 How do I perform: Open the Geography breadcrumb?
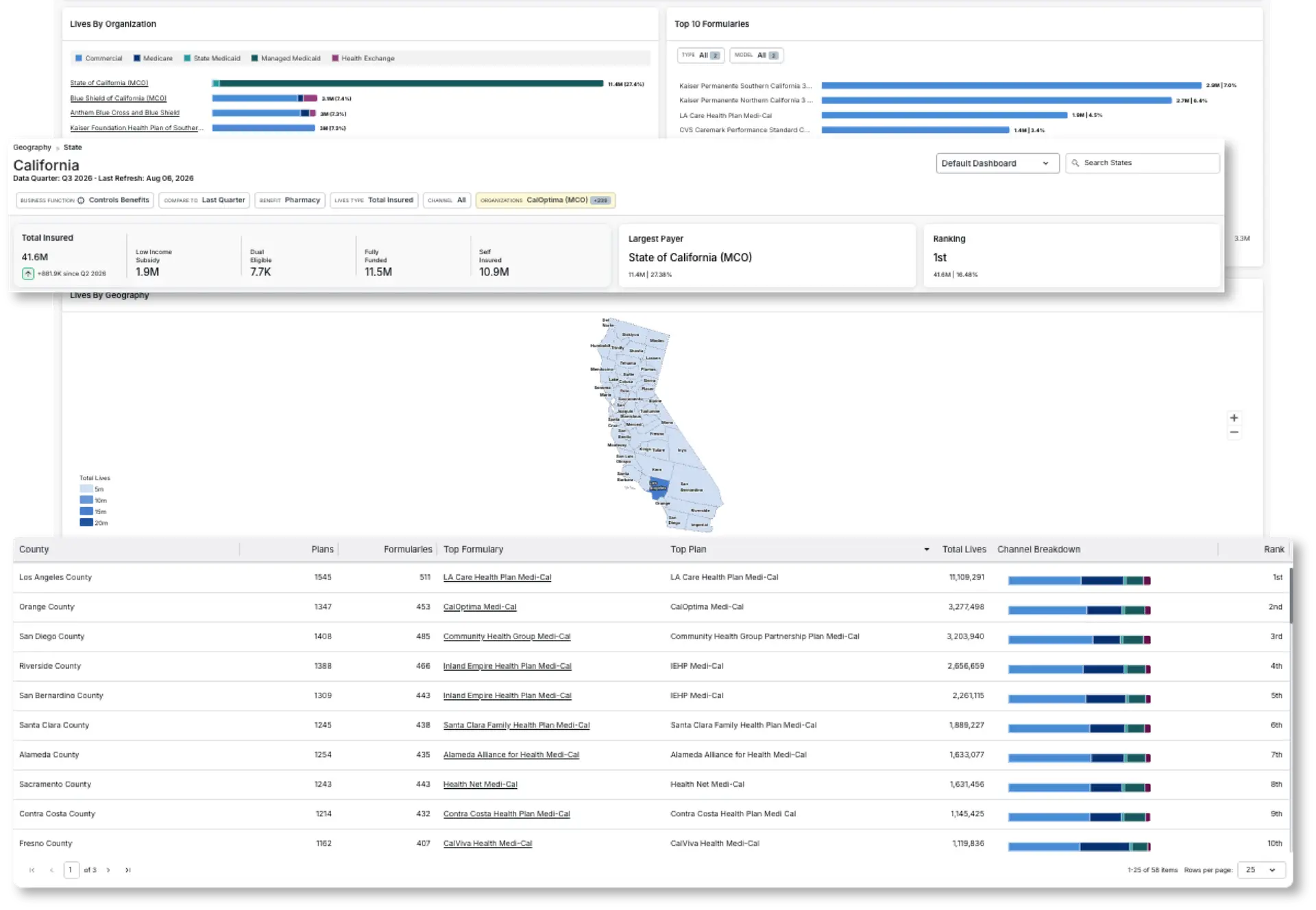pos(32,147)
